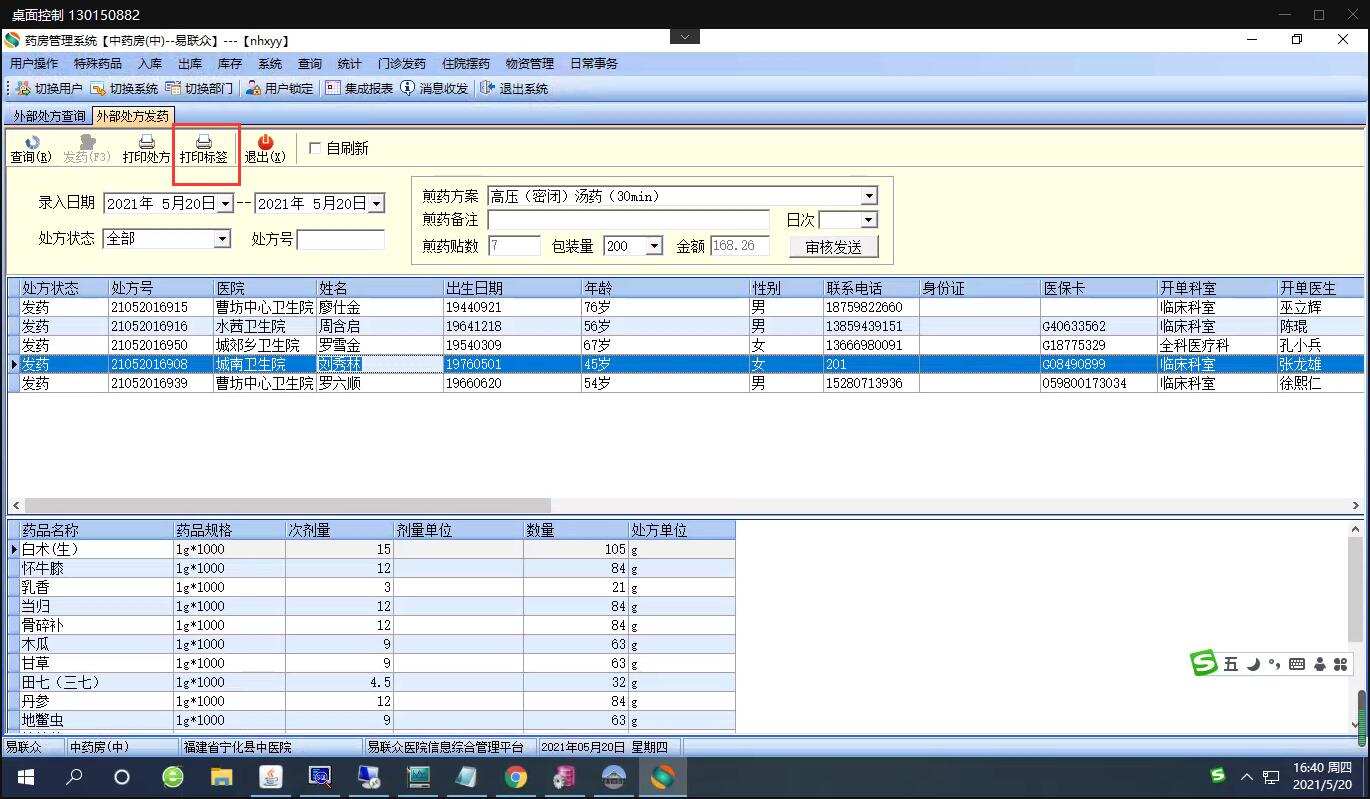
Task: Click the 处方号 input field
Action: pyautogui.click(x=340, y=239)
